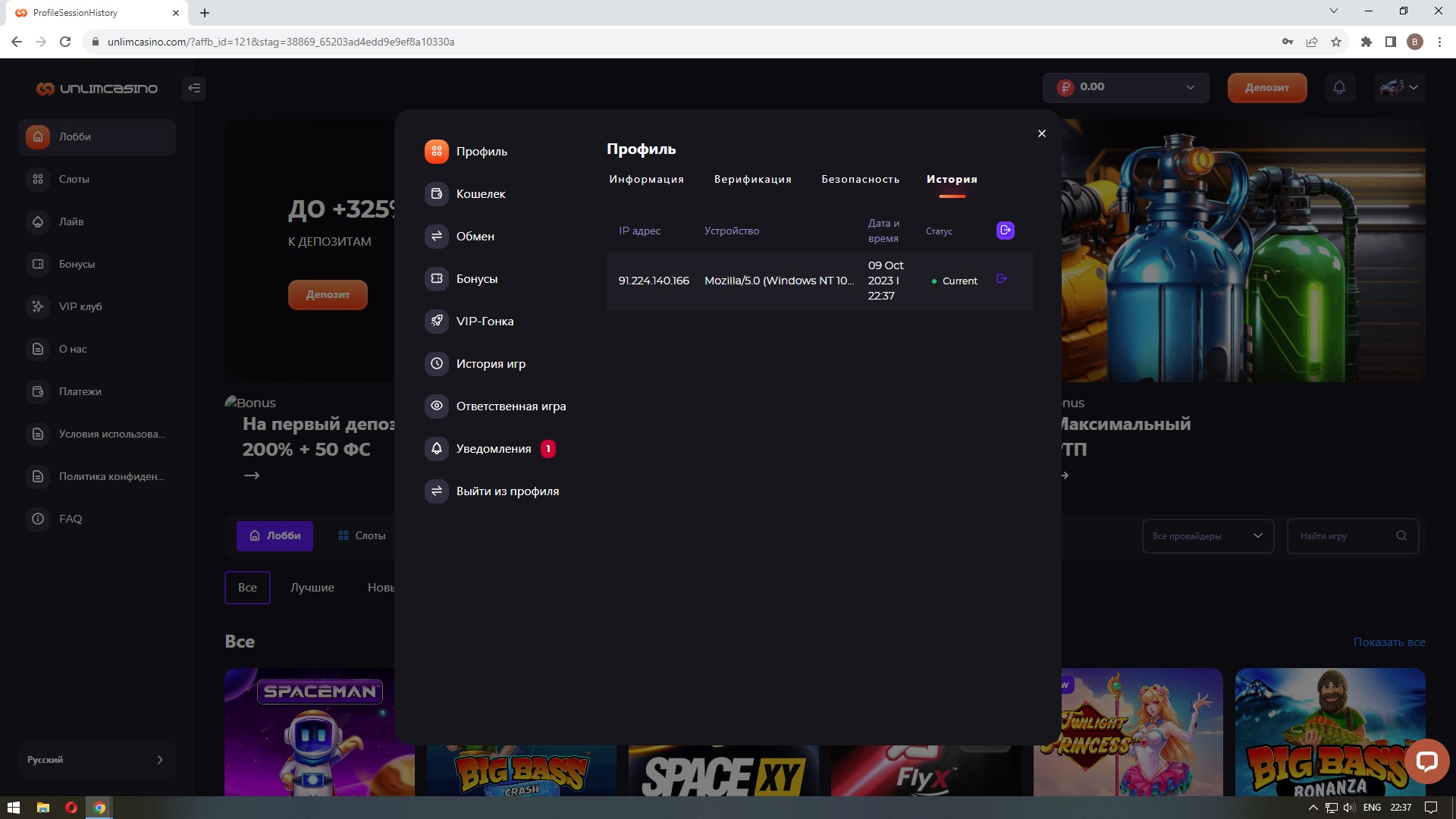Expand the balance currency dropdown
The height and width of the screenshot is (819, 1456).
coord(1190,88)
